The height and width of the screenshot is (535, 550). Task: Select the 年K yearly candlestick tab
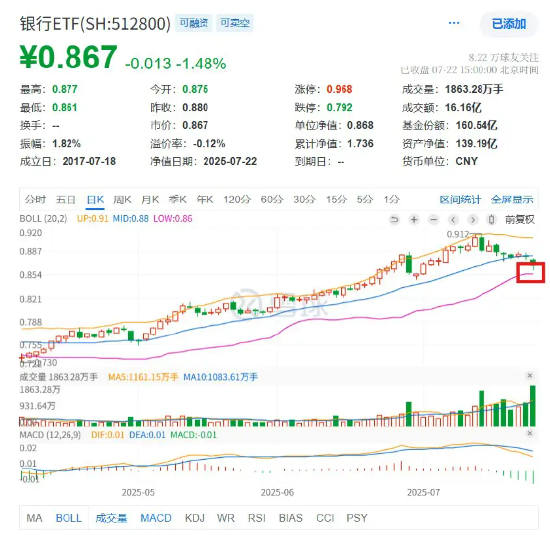205,200
